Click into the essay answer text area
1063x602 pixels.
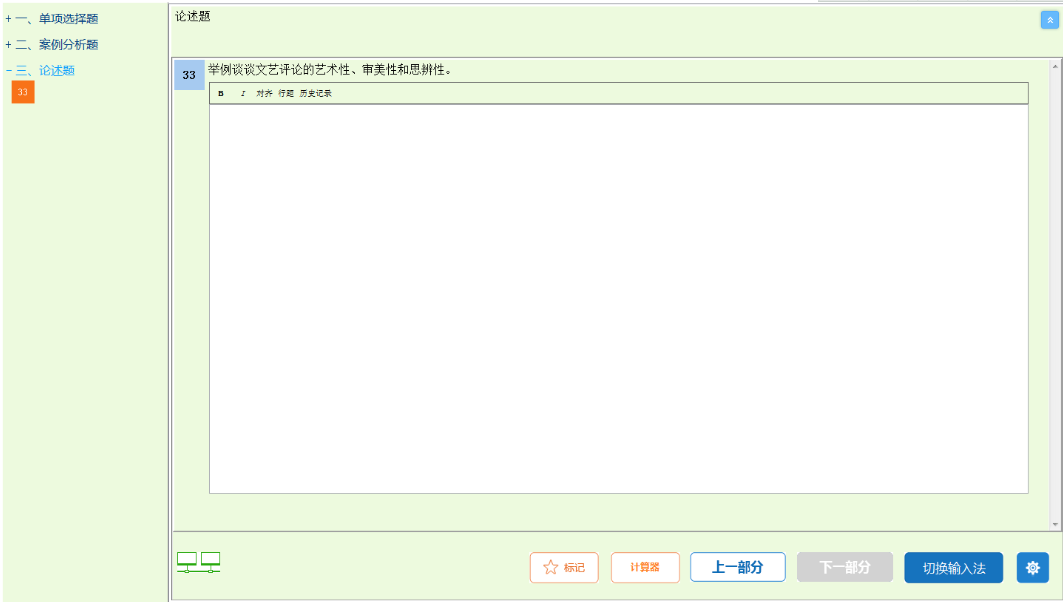pos(618,298)
